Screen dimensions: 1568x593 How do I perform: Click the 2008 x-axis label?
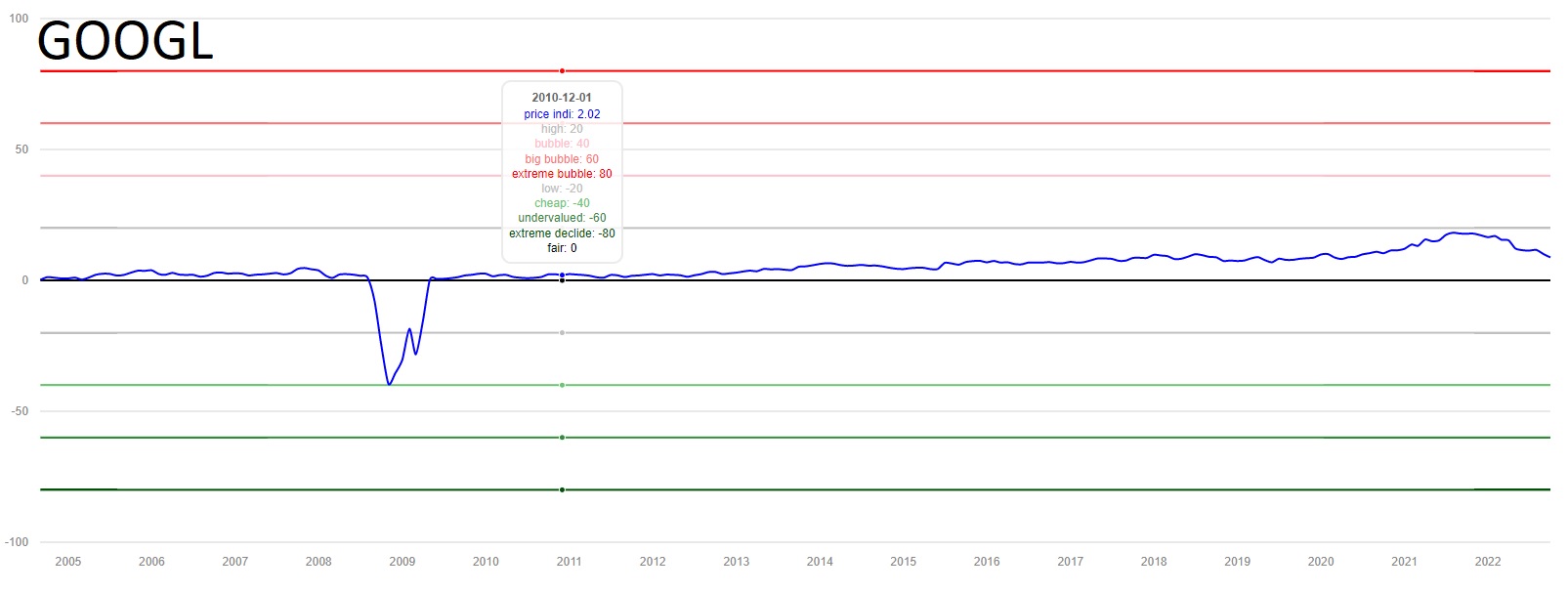(318, 562)
